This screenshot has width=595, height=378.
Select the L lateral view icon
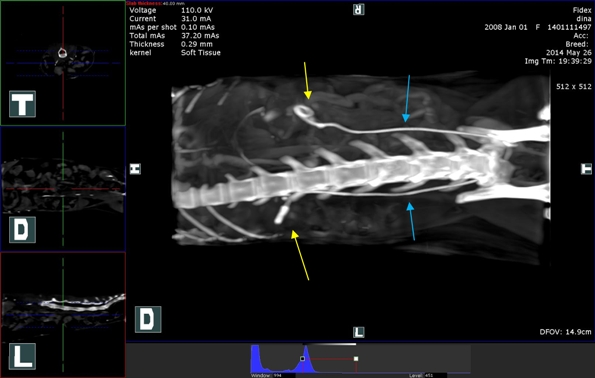[22, 356]
